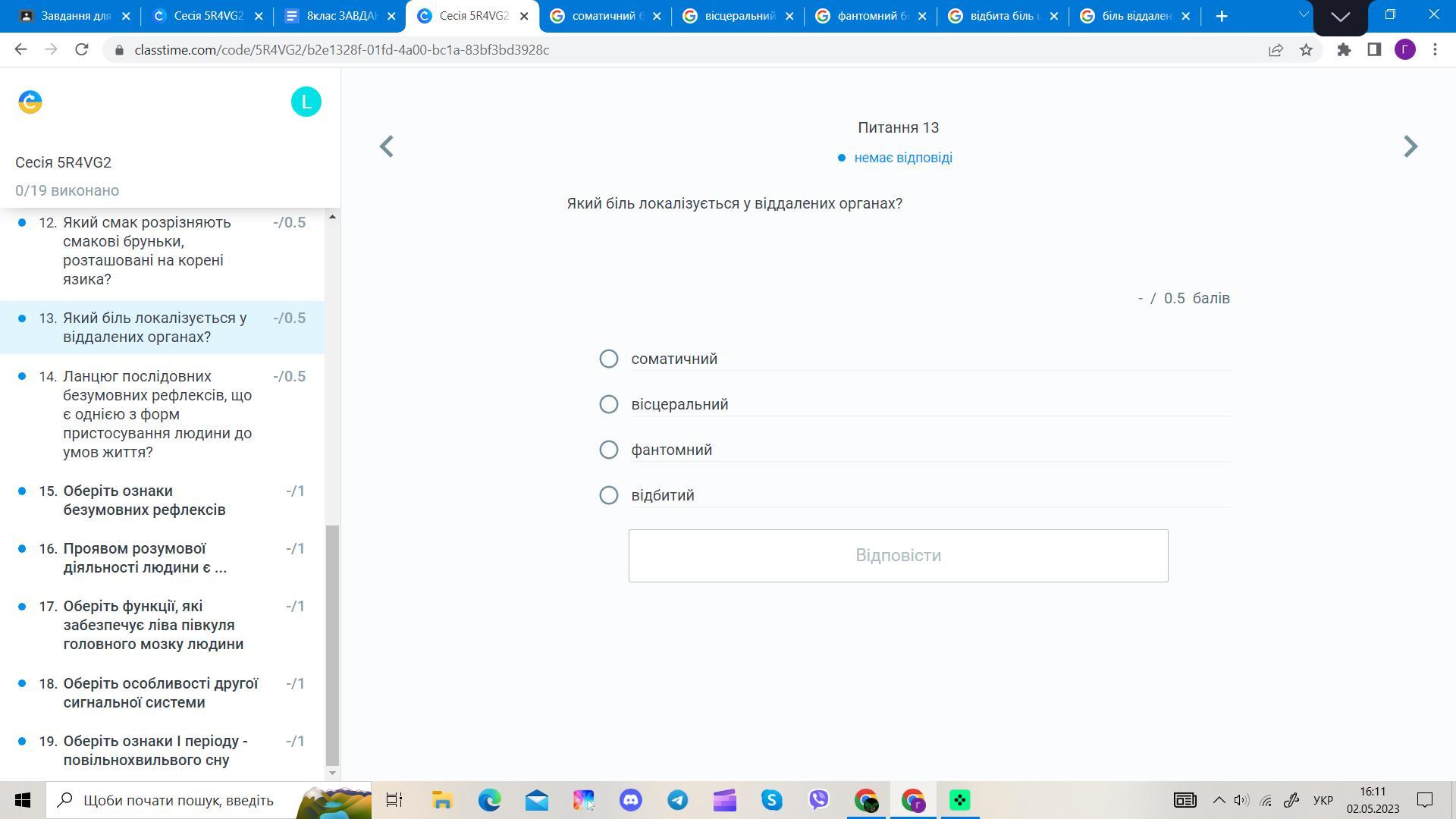The image size is (1456, 819).
Task: Go to previous question arrow
Action: 387,146
